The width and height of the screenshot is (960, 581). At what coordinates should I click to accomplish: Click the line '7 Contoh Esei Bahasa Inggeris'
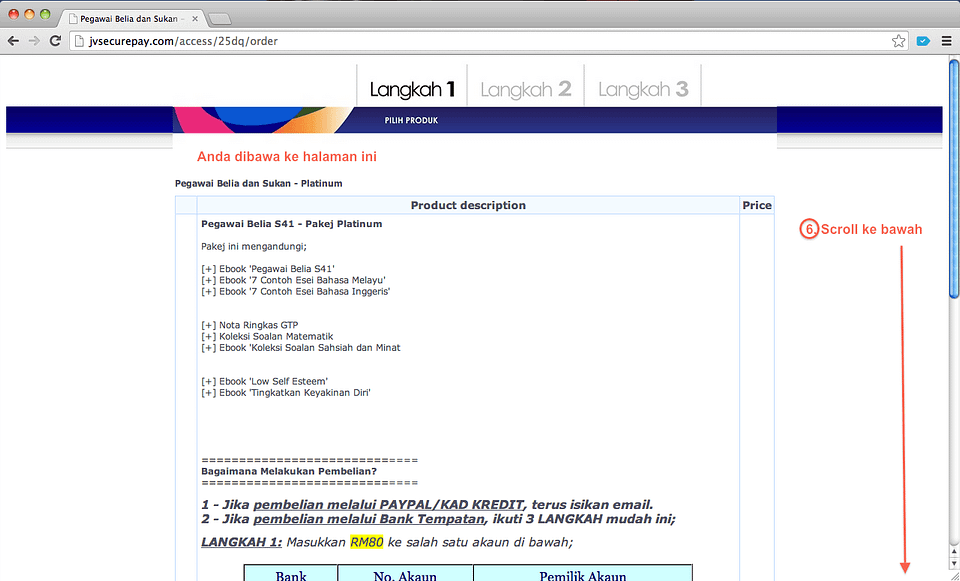pyautogui.click(x=296, y=291)
